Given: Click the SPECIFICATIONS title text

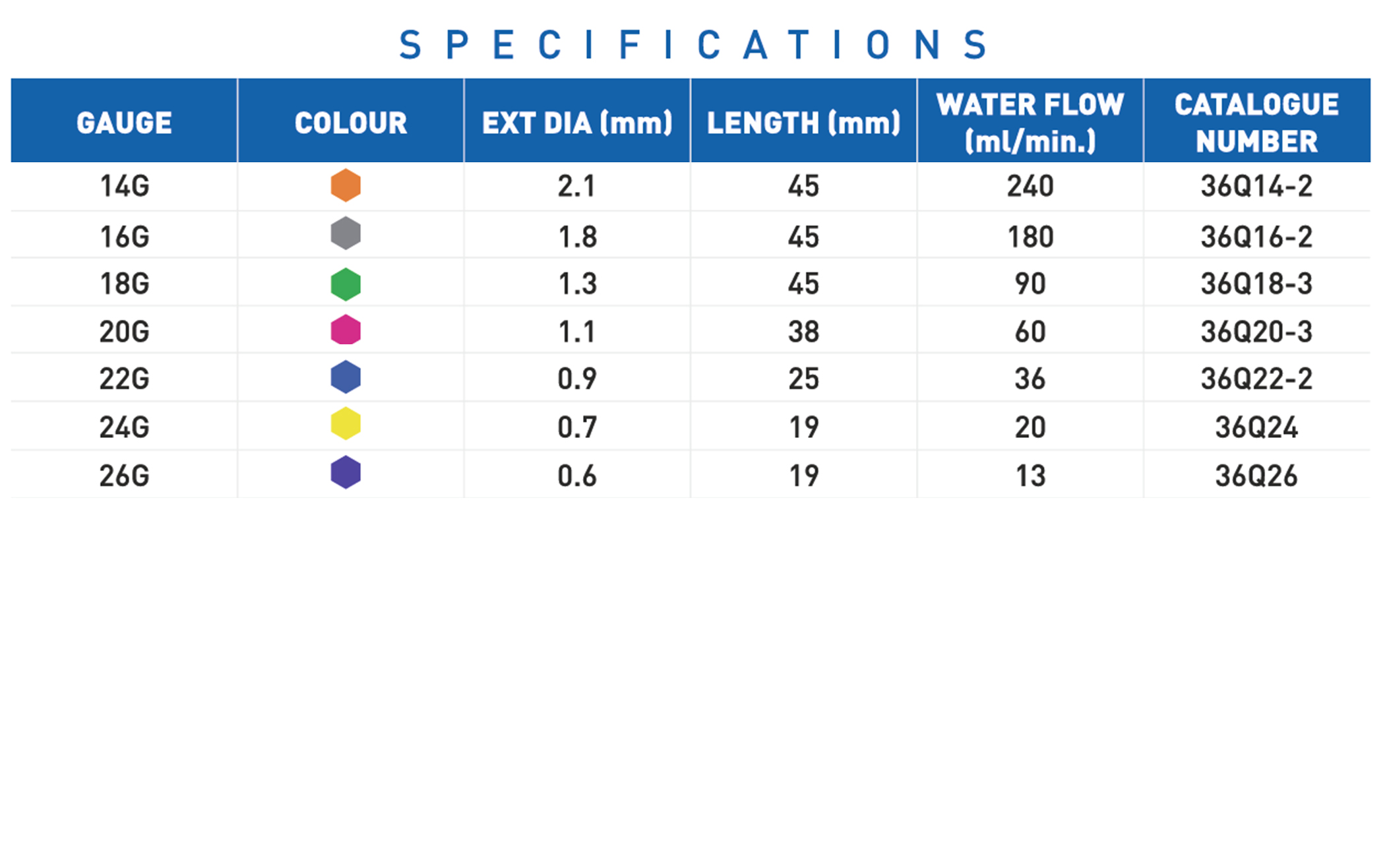Looking at the screenshot, I should pos(694,45).
